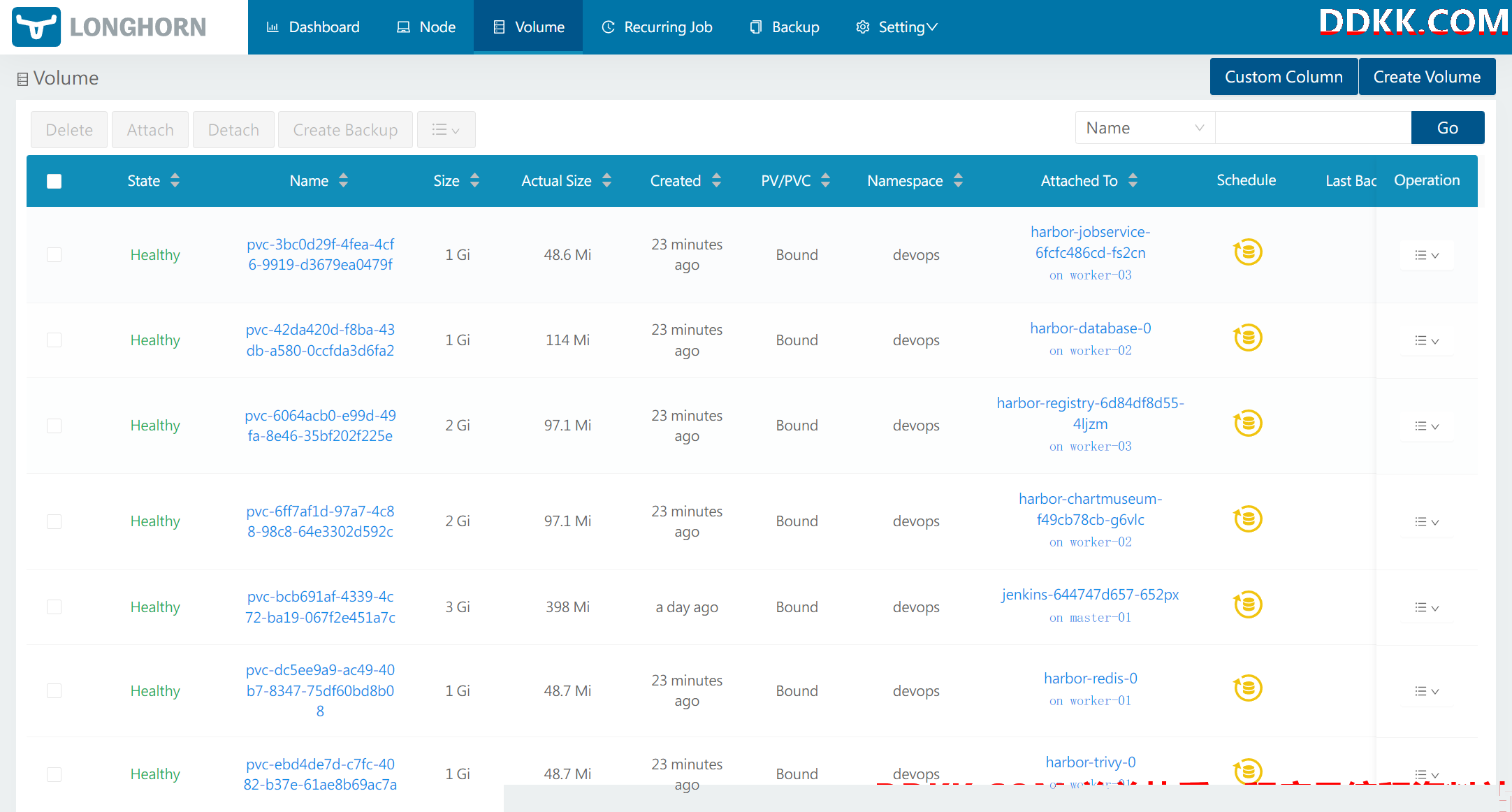Open operation menu for harbor-registry row
1512x812 pixels.
(1426, 426)
